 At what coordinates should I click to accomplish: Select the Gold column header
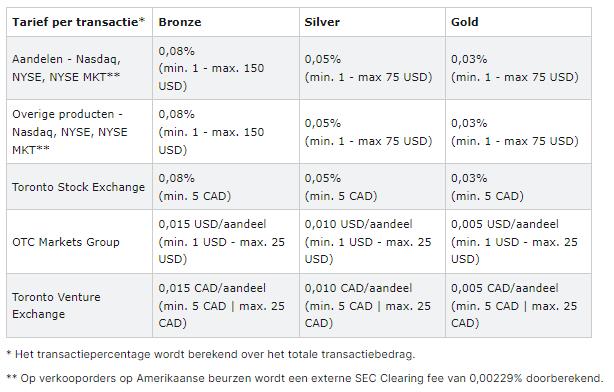(x=464, y=22)
